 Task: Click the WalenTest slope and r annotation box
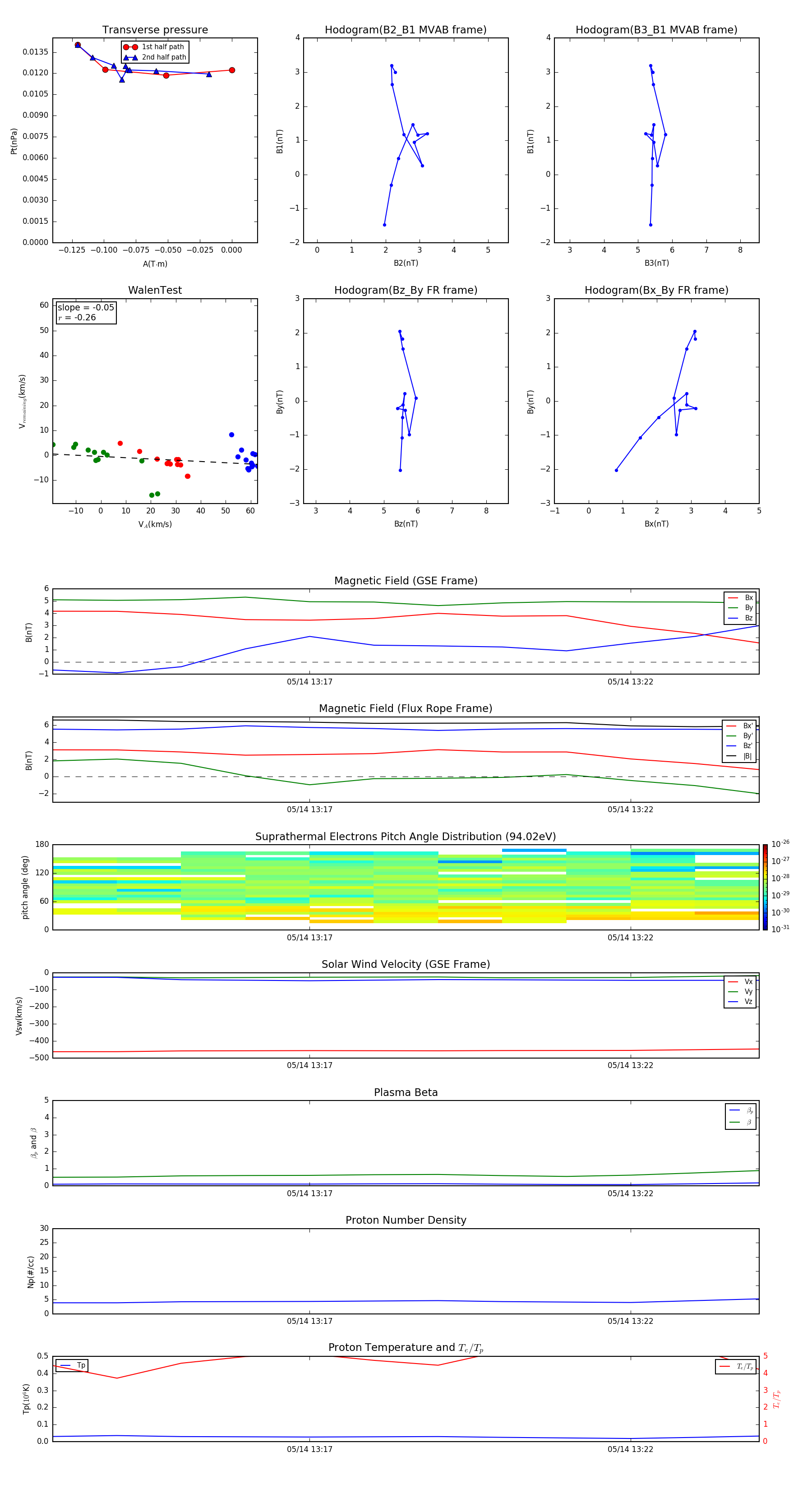click(x=86, y=313)
